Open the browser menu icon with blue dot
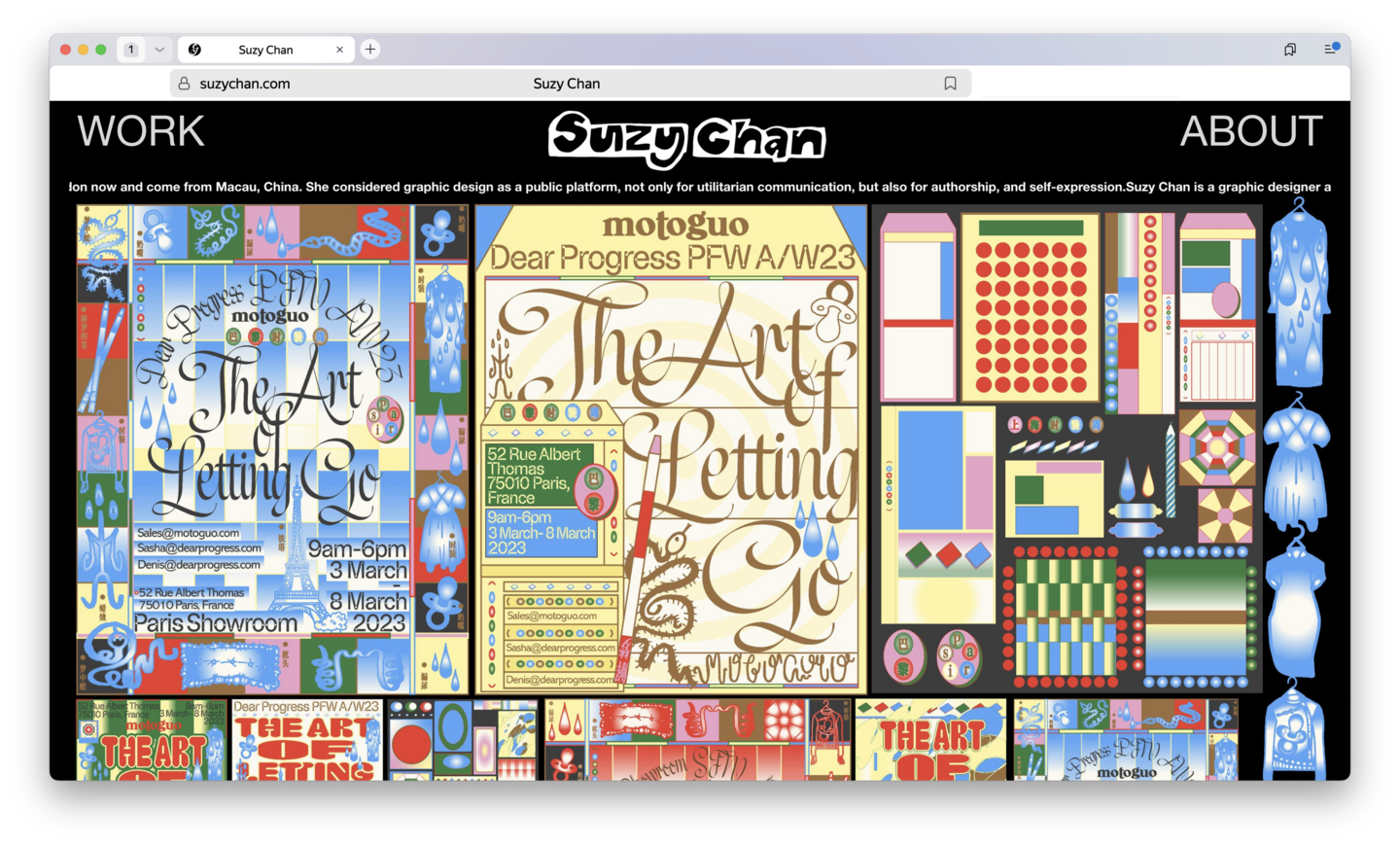Image resolution: width=1400 pixels, height=846 pixels. pos(1331,49)
